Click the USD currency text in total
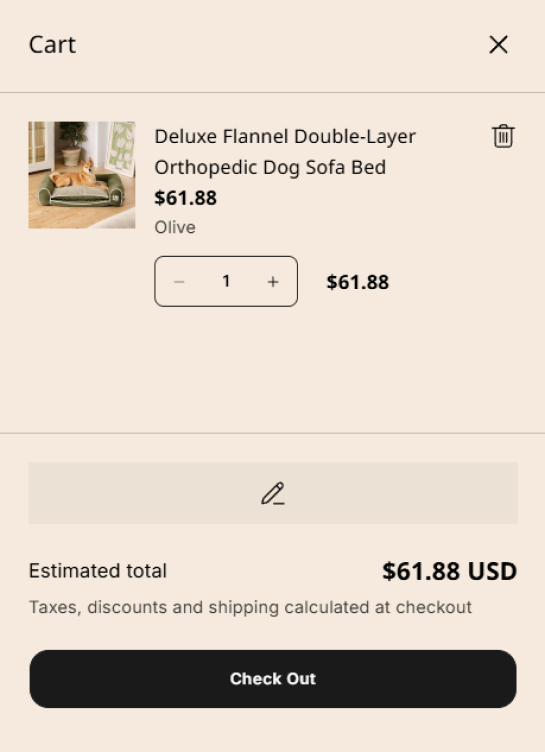 coord(492,571)
